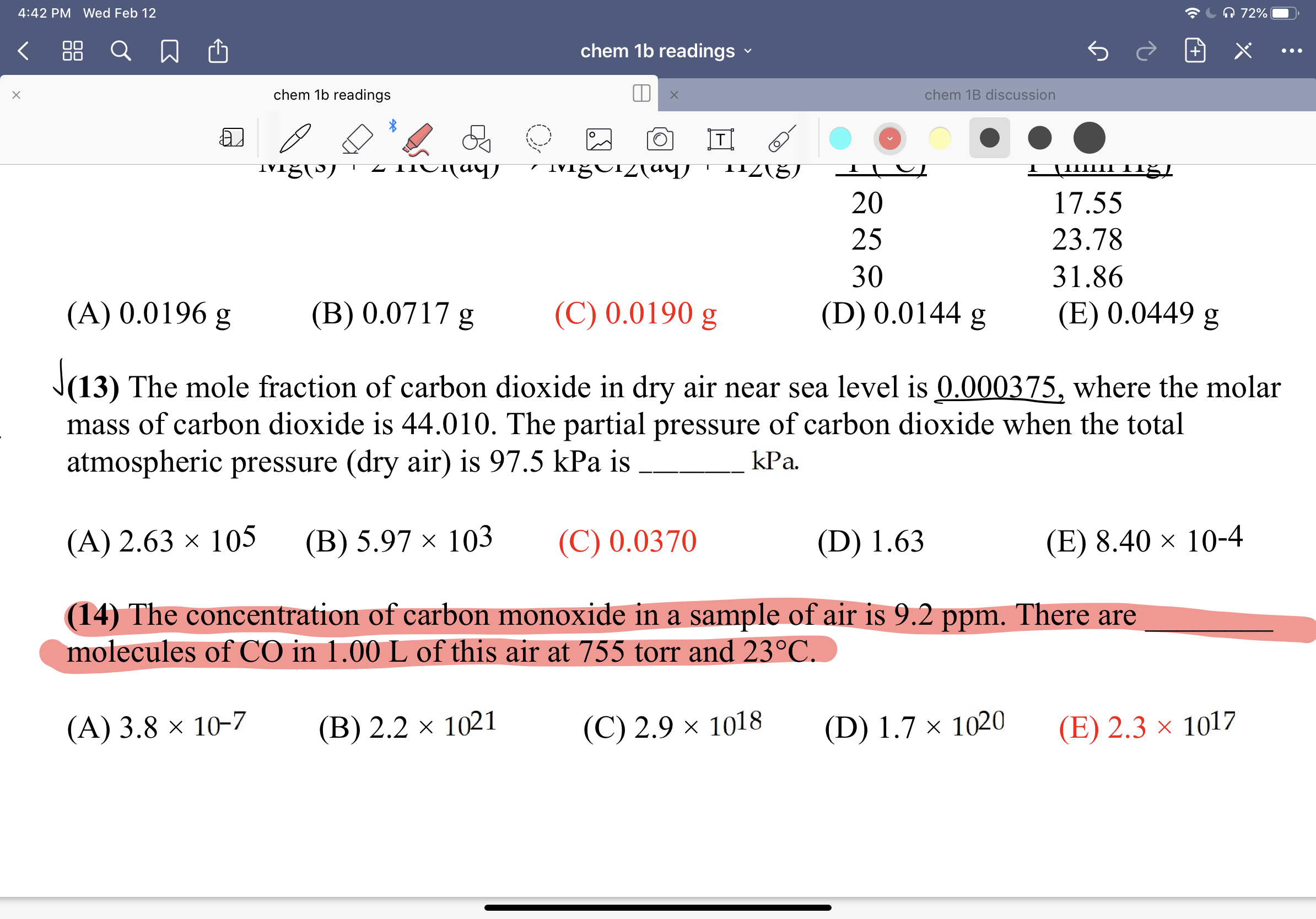This screenshot has height=919, width=1316.
Task: Close the chem 1B discussion tab
Action: click(x=674, y=95)
